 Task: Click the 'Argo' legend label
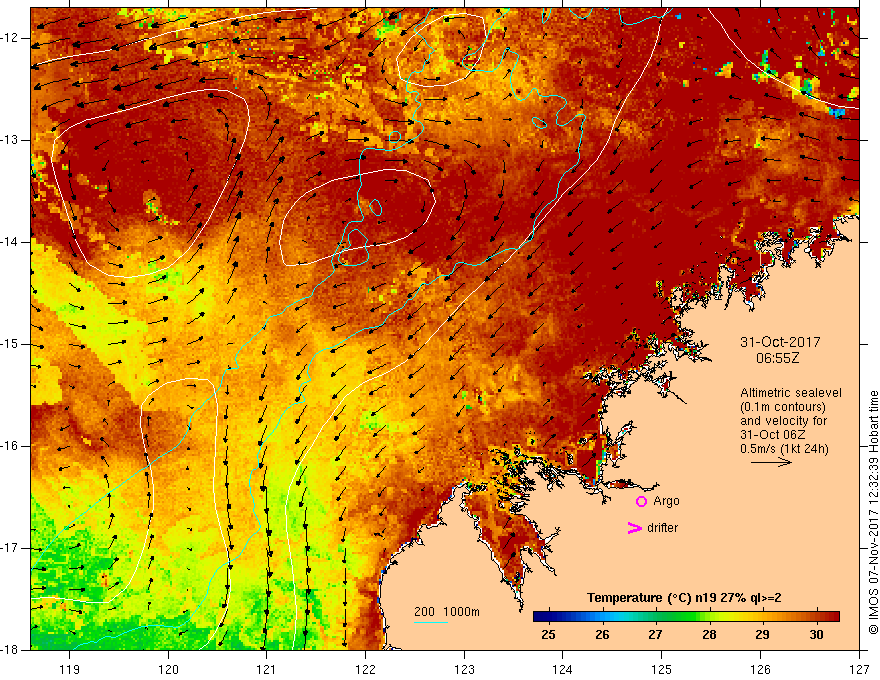pyautogui.click(x=666, y=501)
